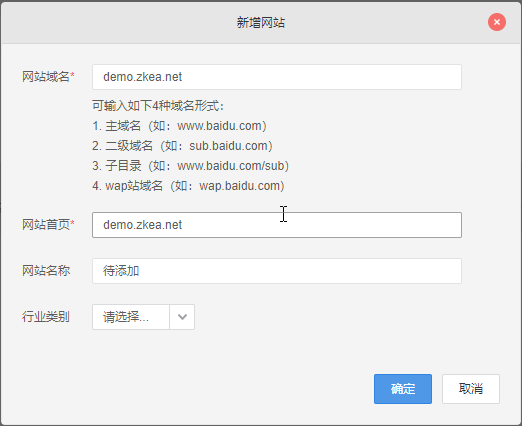Click the red asterisk beside 网站域名

(x=72, y=75)
